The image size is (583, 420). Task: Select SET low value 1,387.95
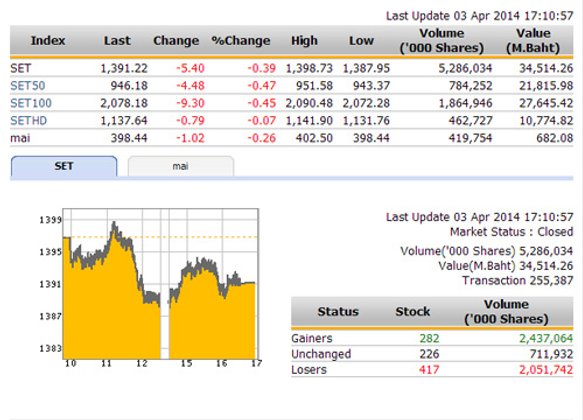tap(366, 68)
